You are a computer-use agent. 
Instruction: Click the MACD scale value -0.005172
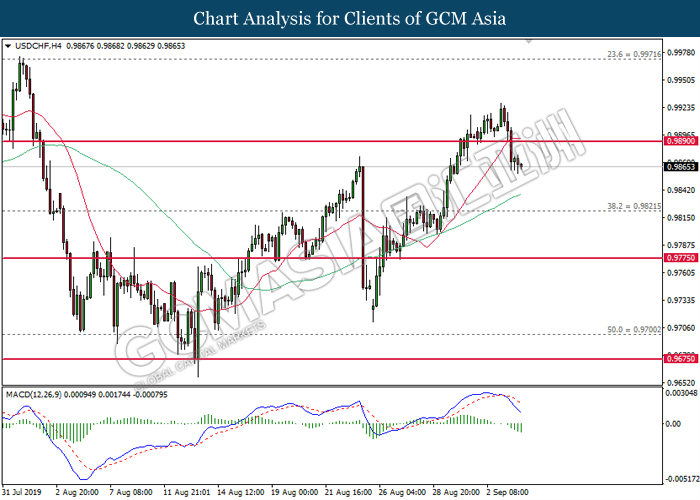682,479
